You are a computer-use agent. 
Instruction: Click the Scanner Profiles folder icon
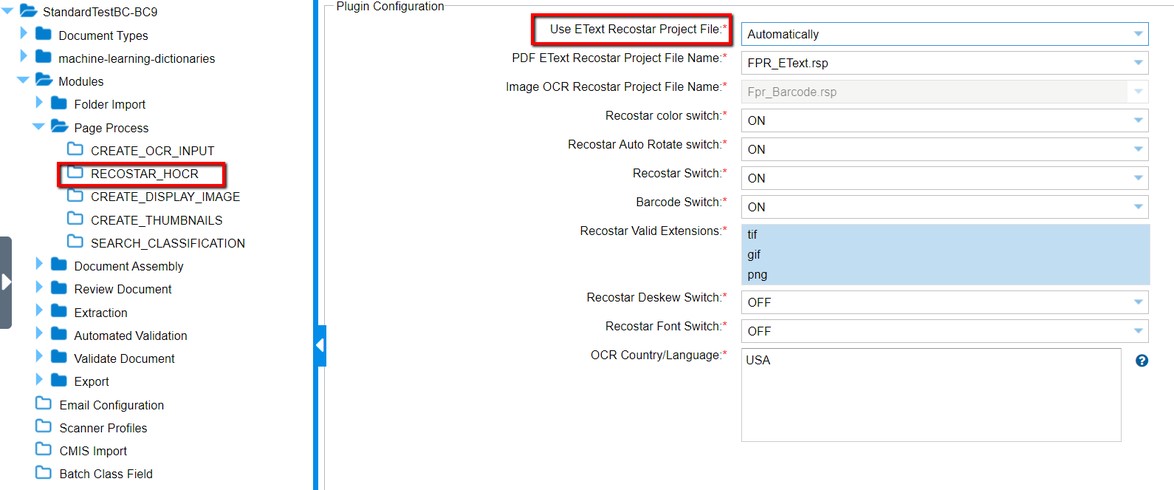(43, 427)
